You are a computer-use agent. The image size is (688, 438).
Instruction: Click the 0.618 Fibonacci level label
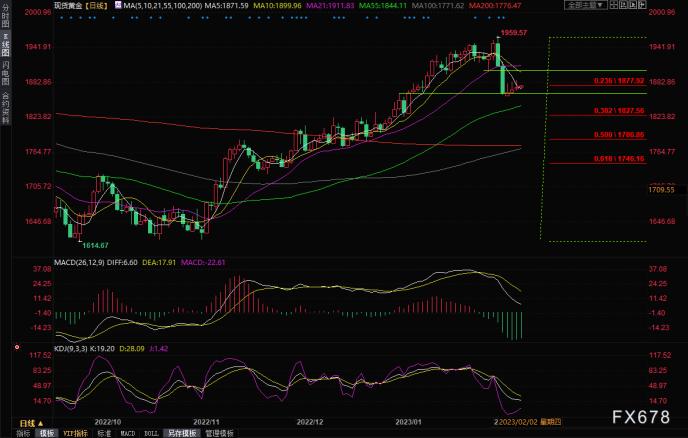point(619,158)
